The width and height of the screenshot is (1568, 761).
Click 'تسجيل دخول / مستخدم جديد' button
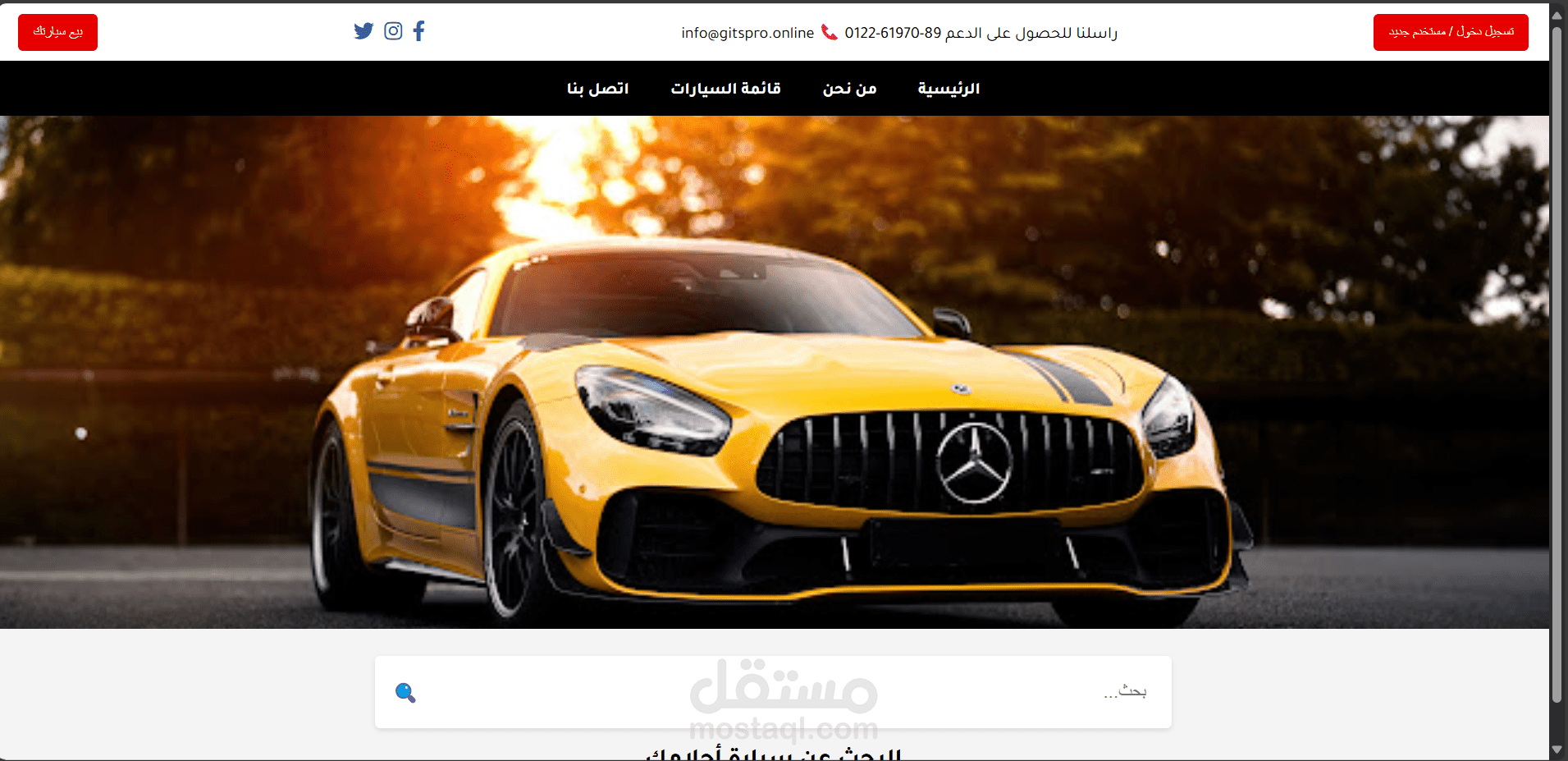pyautogui.click(x=1451, y=32)
